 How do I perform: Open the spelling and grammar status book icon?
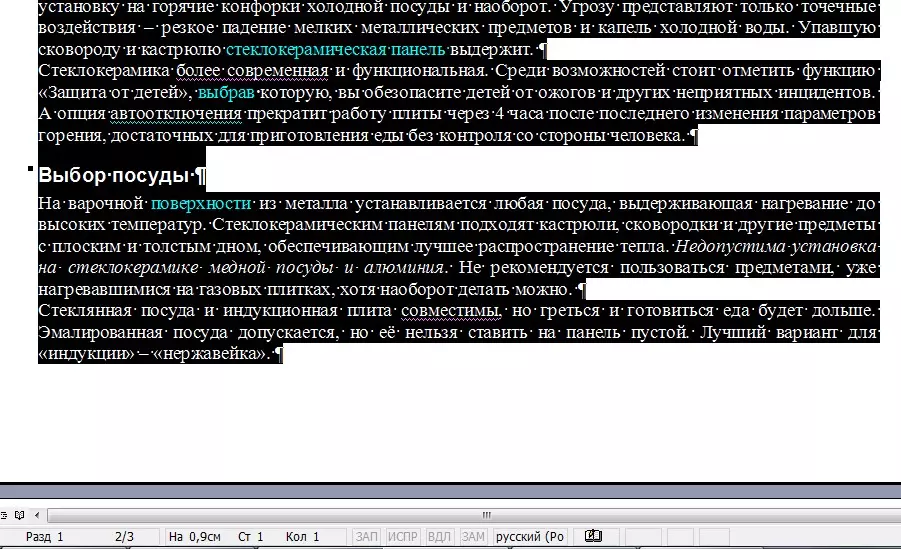tap(593, 536)
